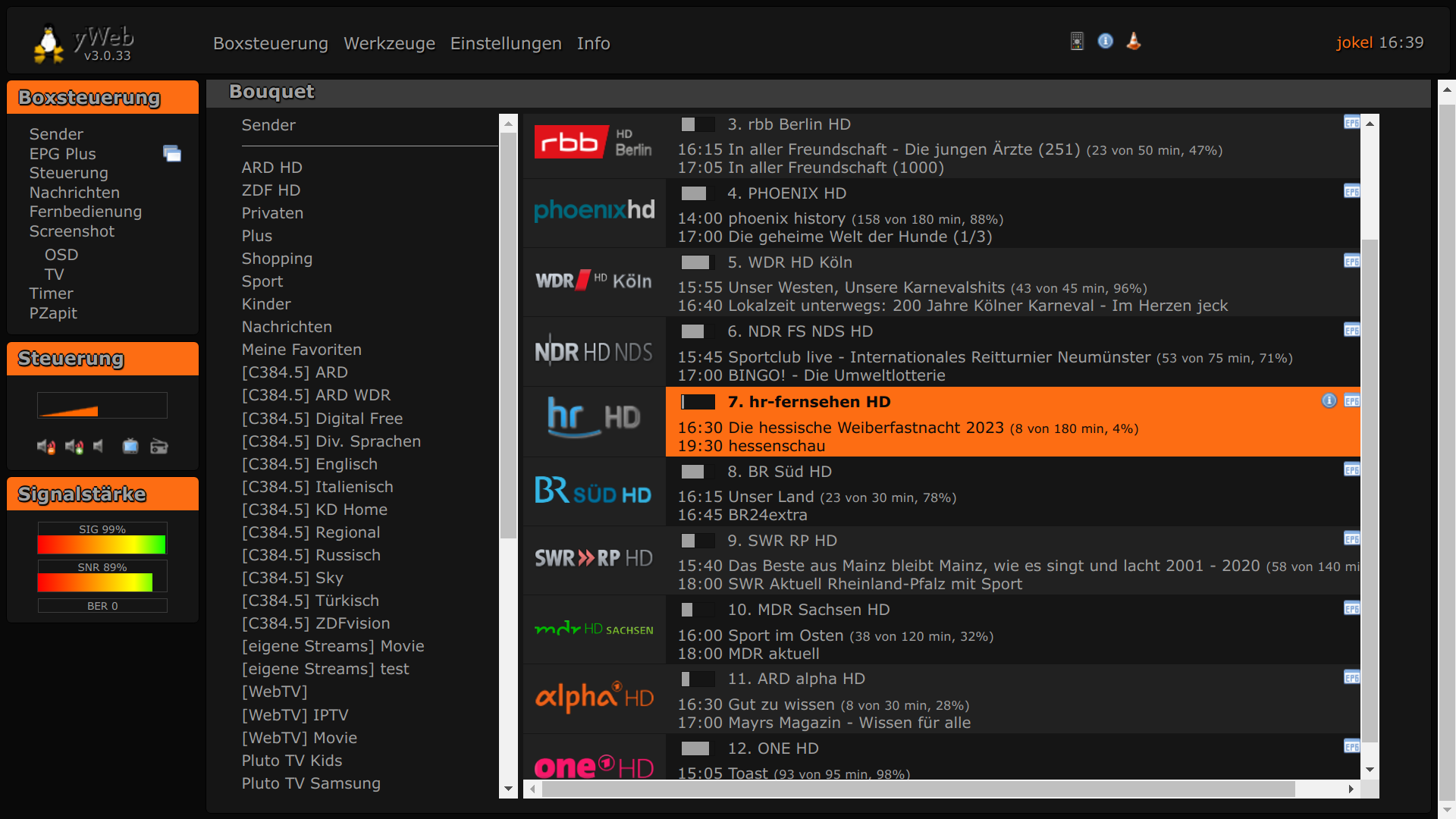
Task: Toggle mute with plain speaker icon
Action: pyautogui.click(x=99, y=447)
